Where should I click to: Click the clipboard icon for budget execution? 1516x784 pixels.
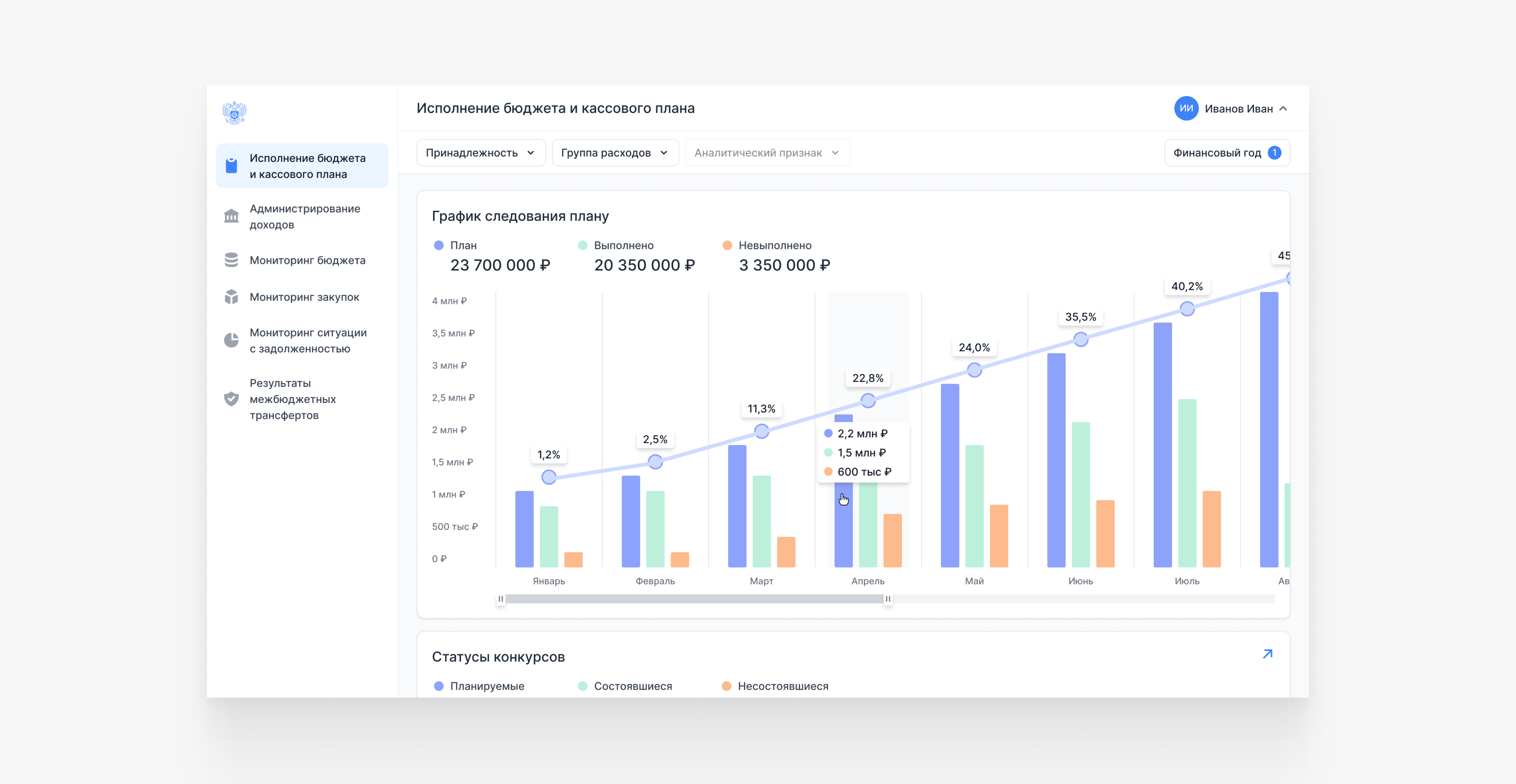coord(231,166)
